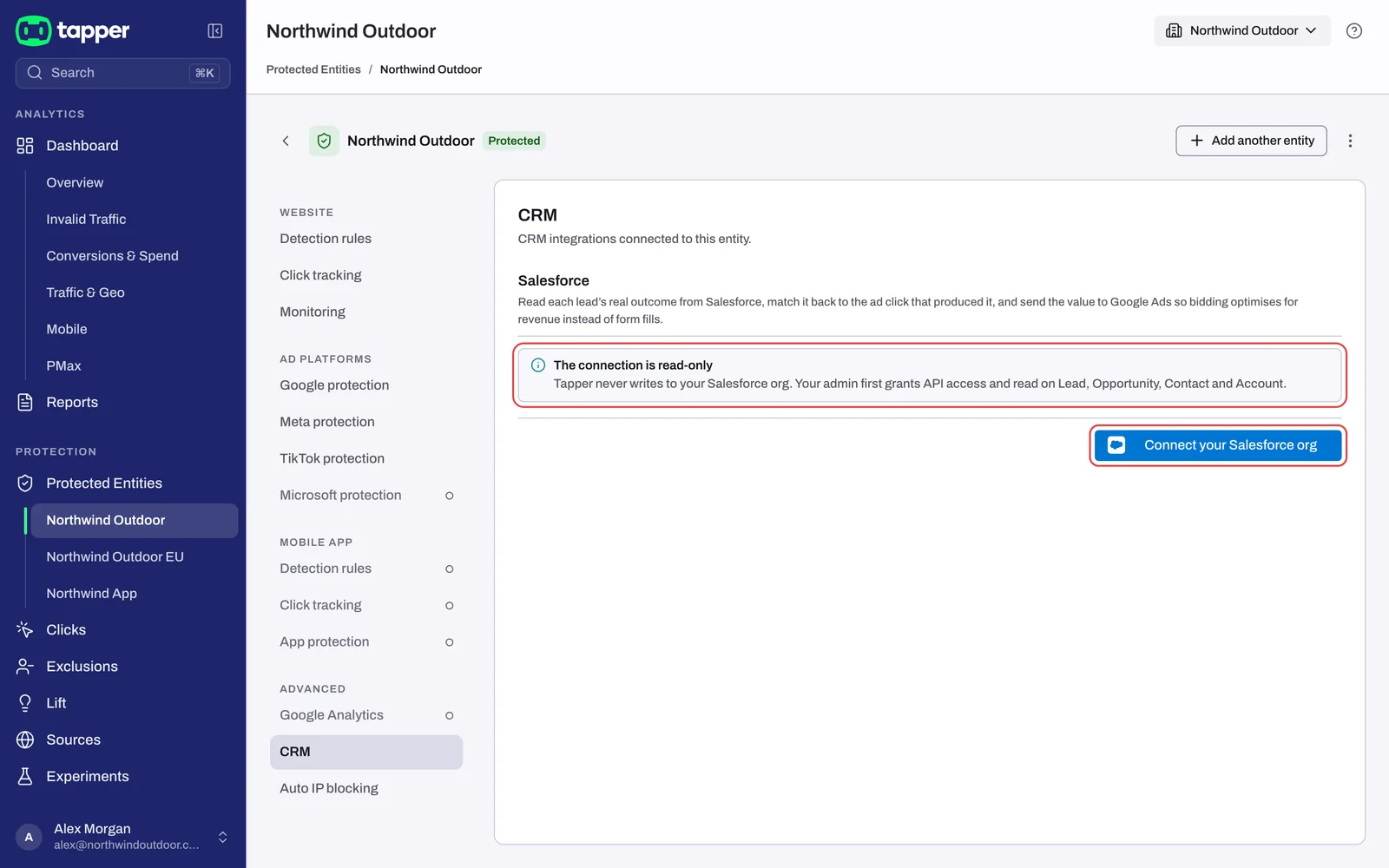Open Invalid Traffic in sidebar

[x=86, y=220]
